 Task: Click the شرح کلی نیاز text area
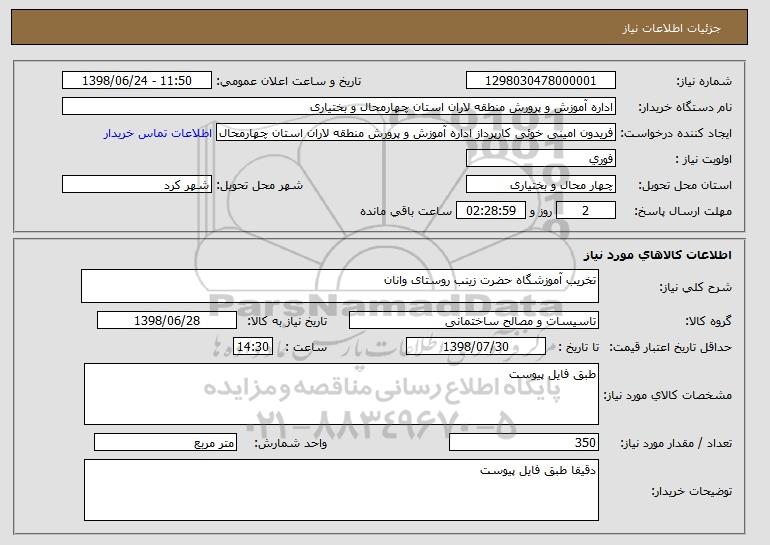pos(340,286)
